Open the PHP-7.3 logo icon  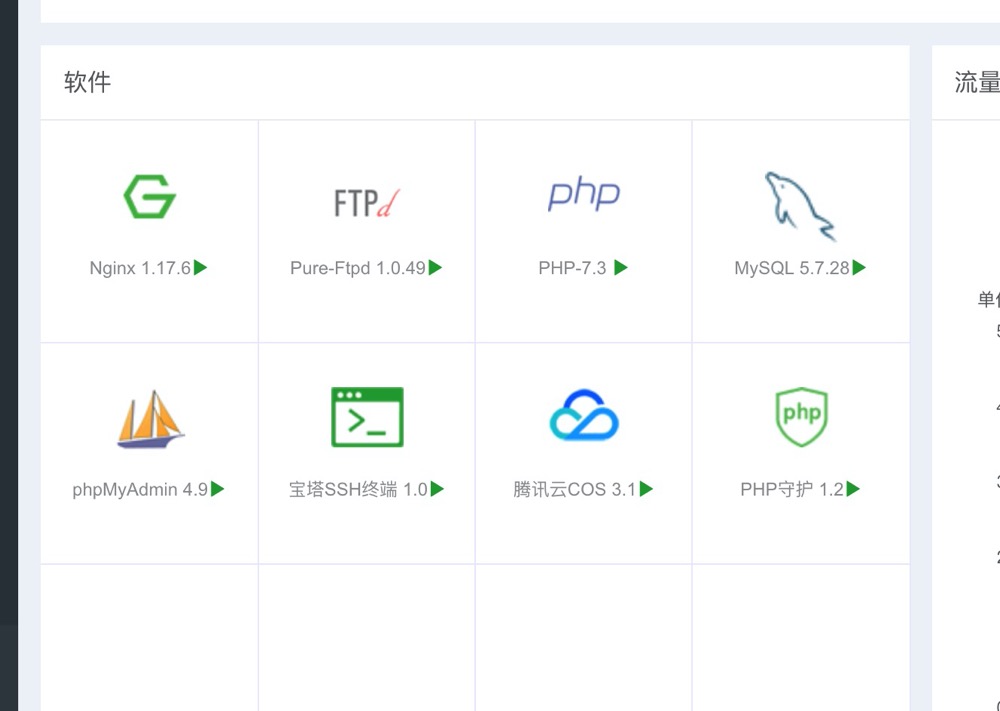pyautogui.click(x=584, y=194)
